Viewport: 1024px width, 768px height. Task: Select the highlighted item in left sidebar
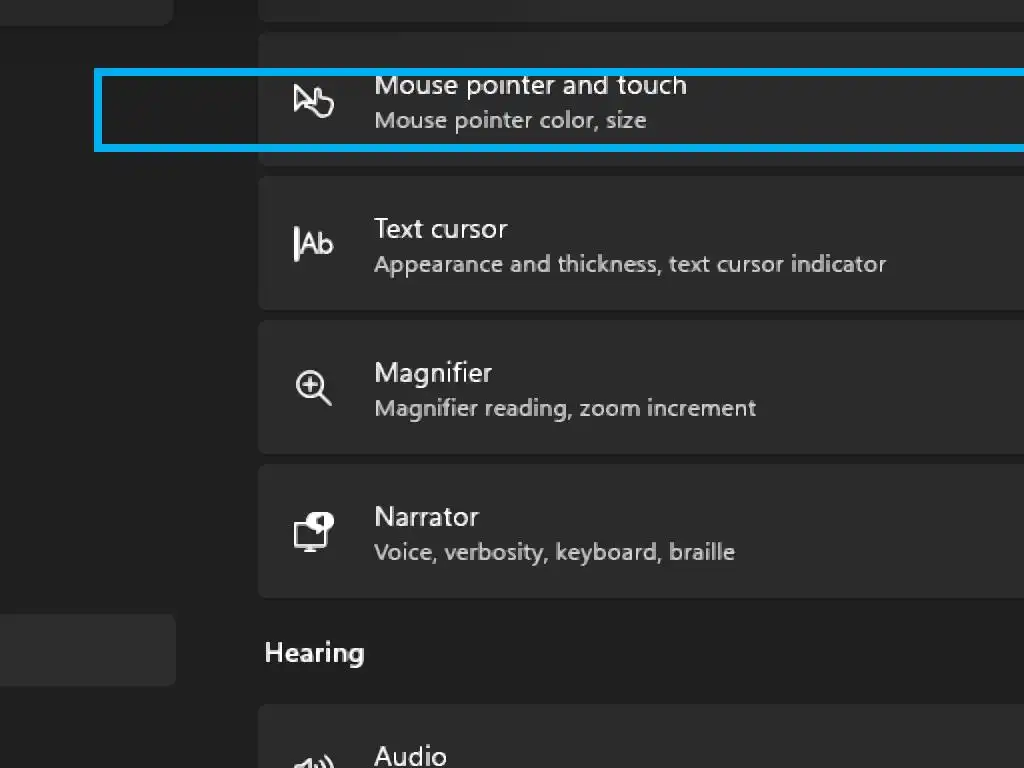click(87, 650)
